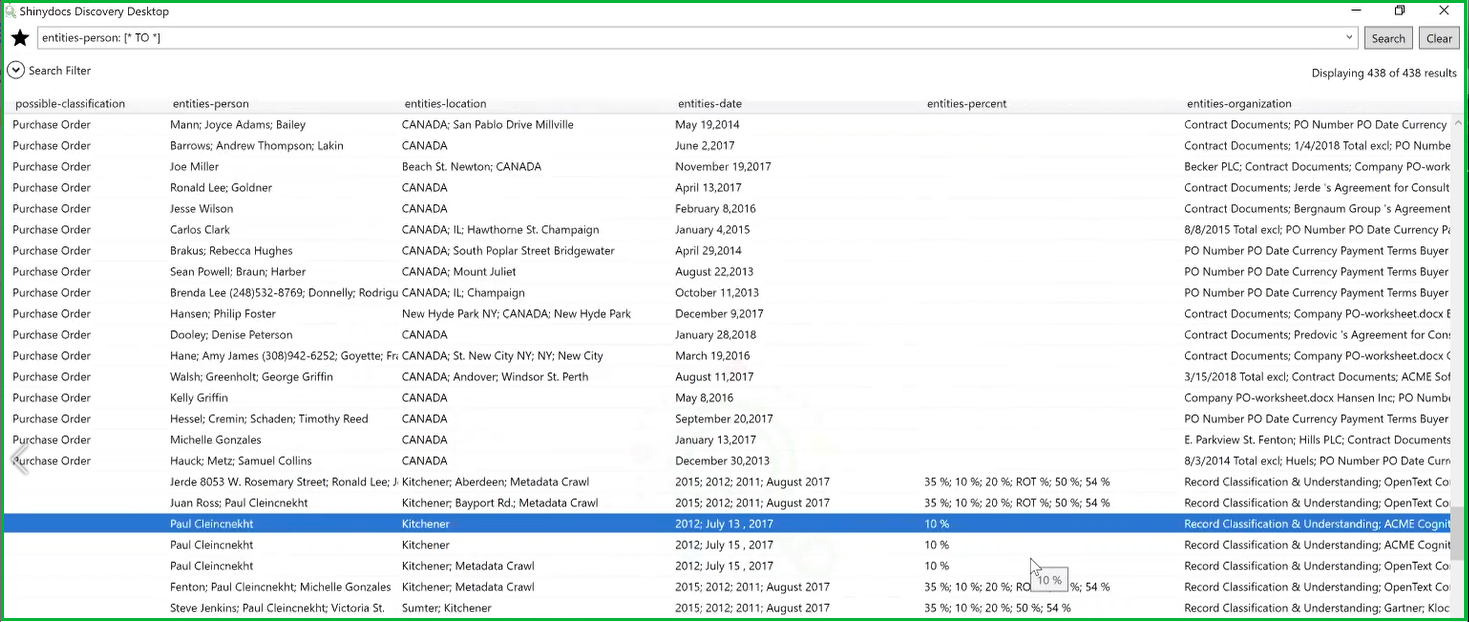Click the entities-location column header

(445, 104)
